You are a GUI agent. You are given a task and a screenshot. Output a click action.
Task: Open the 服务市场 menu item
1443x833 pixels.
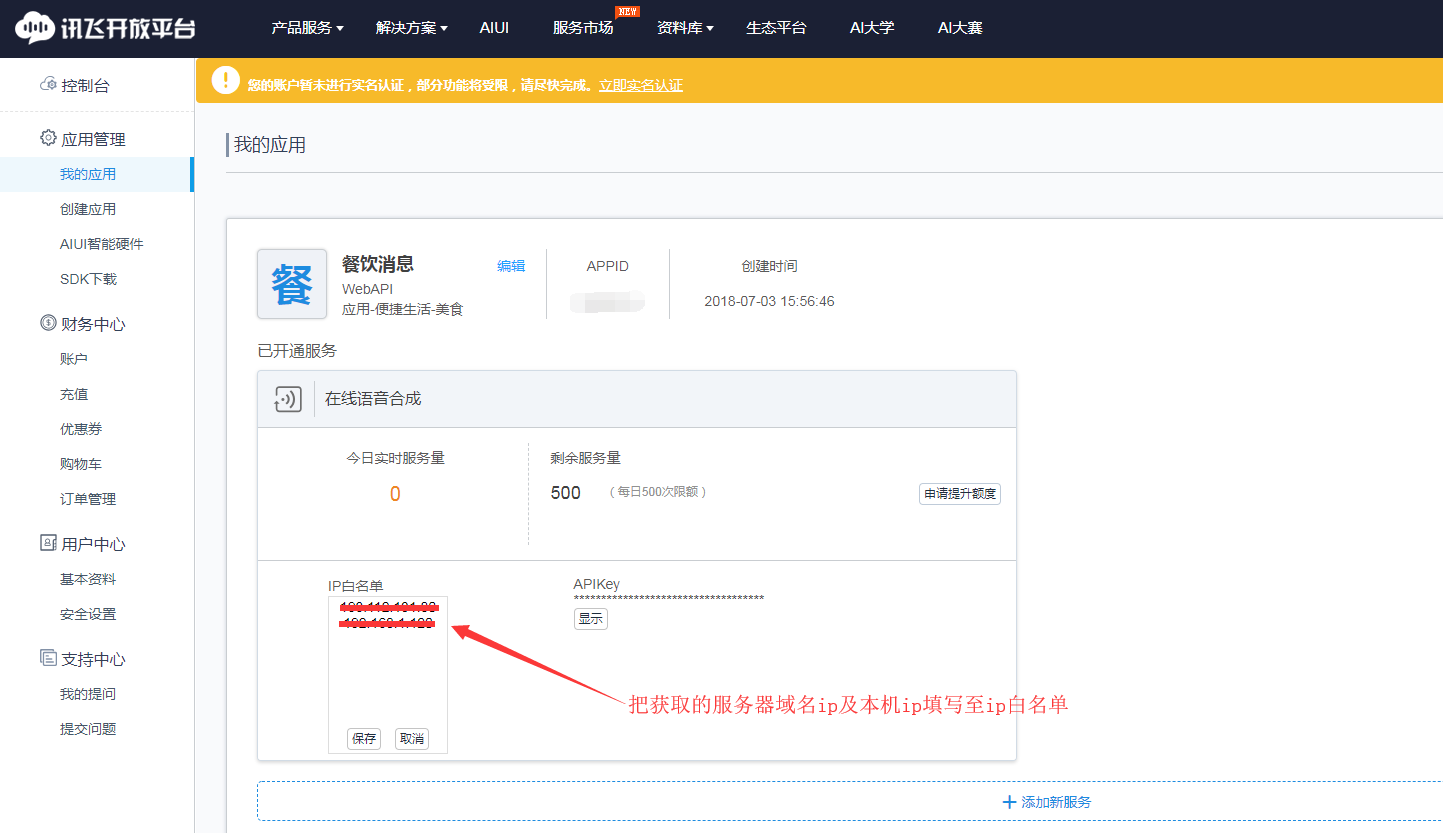click(x=583, y=28)
